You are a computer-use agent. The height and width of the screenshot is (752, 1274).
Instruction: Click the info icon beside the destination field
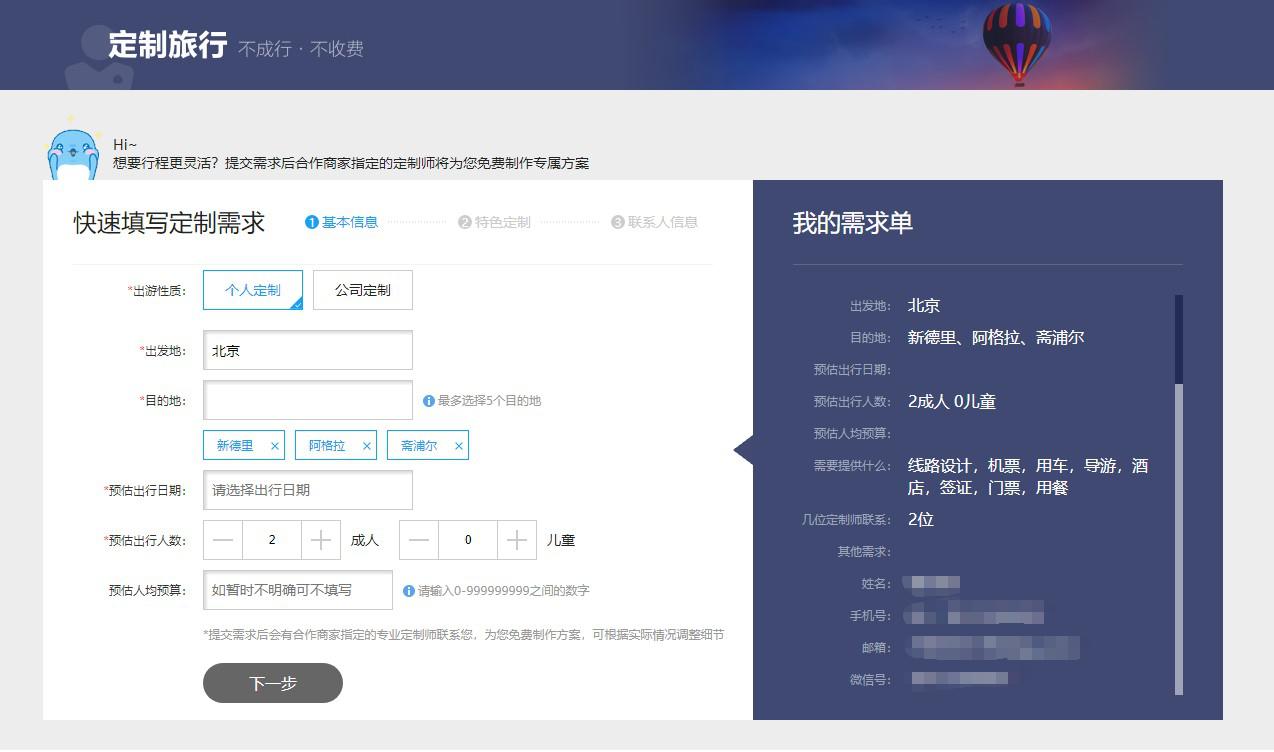tap(429, 400)
